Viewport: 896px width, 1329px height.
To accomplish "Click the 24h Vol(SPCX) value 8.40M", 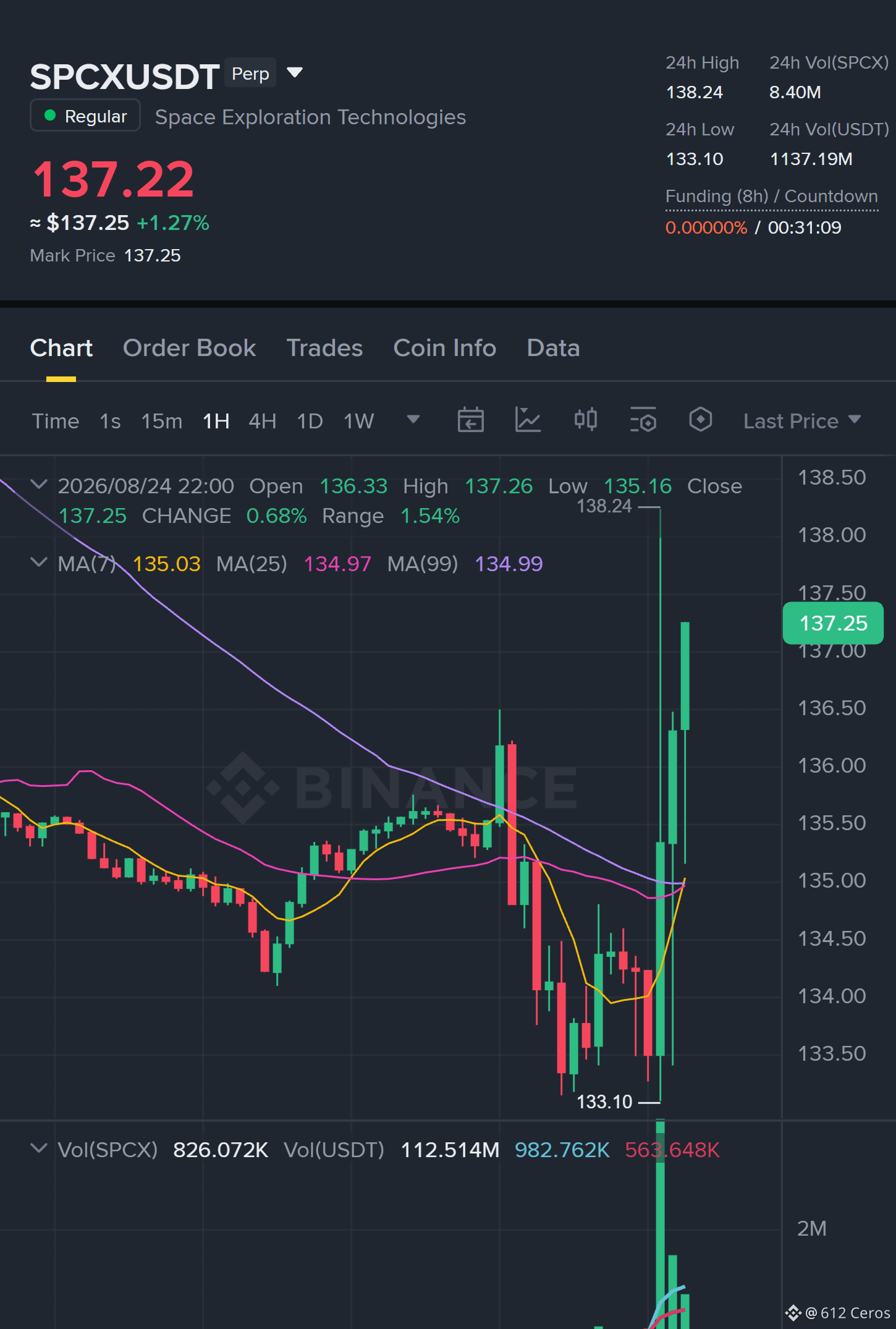I will coord(795,92).
